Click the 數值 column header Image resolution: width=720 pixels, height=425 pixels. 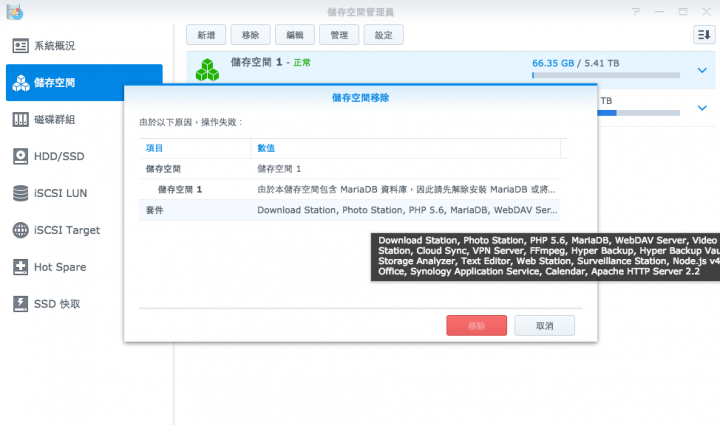pos(405,148)
